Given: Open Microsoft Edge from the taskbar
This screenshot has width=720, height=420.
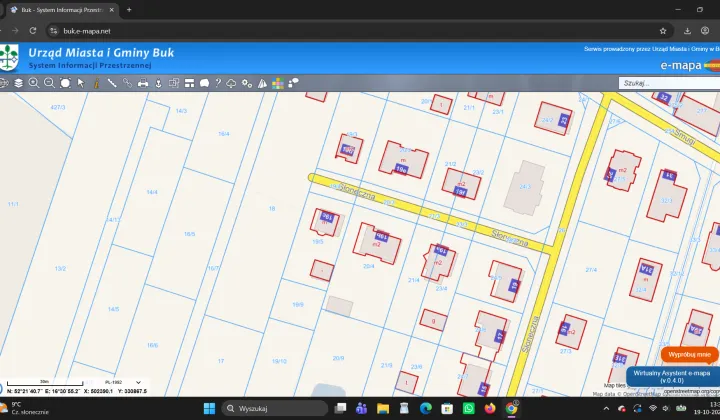Looking at the screenshot, I should point(426,409).
